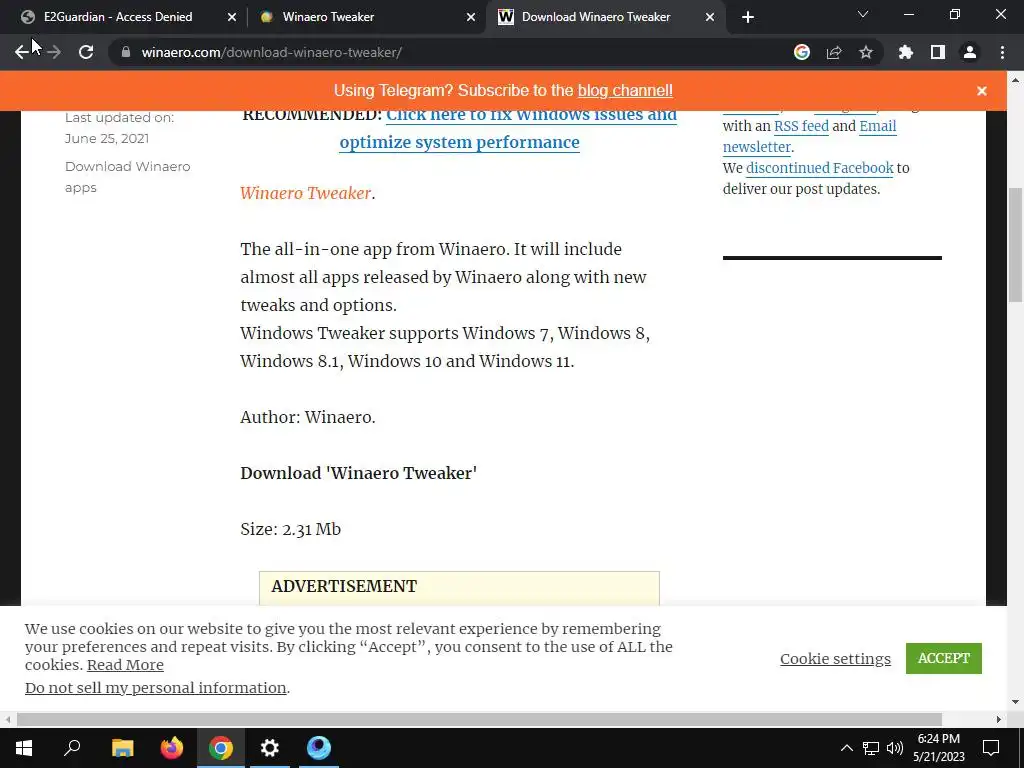
Task: Click the scrollbar up arrow
Action: point(1016,80)
